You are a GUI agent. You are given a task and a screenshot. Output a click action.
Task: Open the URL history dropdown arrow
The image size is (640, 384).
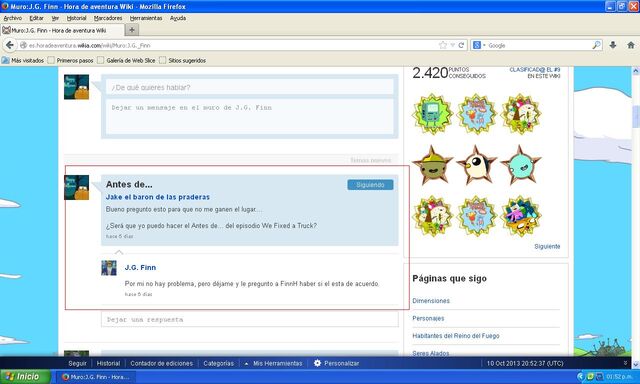[452, 45]
